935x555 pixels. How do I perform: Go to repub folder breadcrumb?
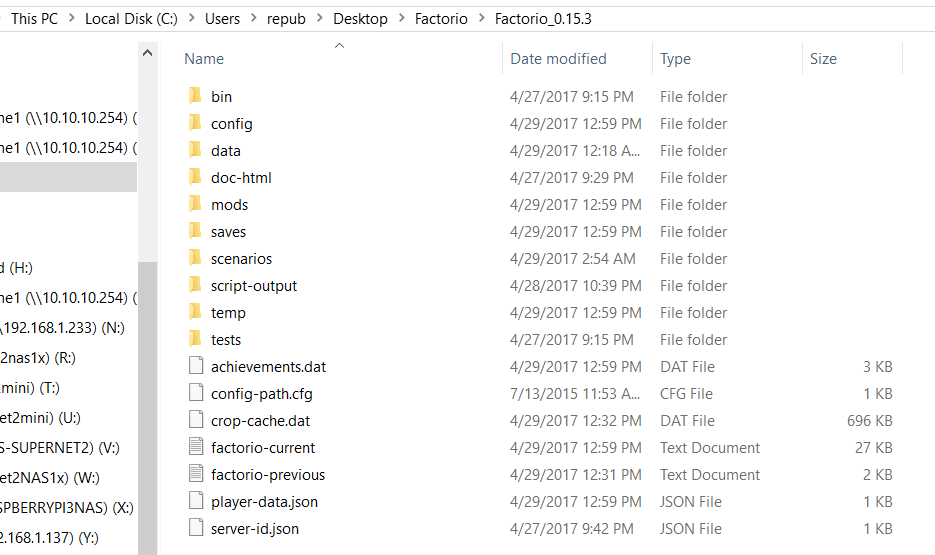(x=286, y=19)
